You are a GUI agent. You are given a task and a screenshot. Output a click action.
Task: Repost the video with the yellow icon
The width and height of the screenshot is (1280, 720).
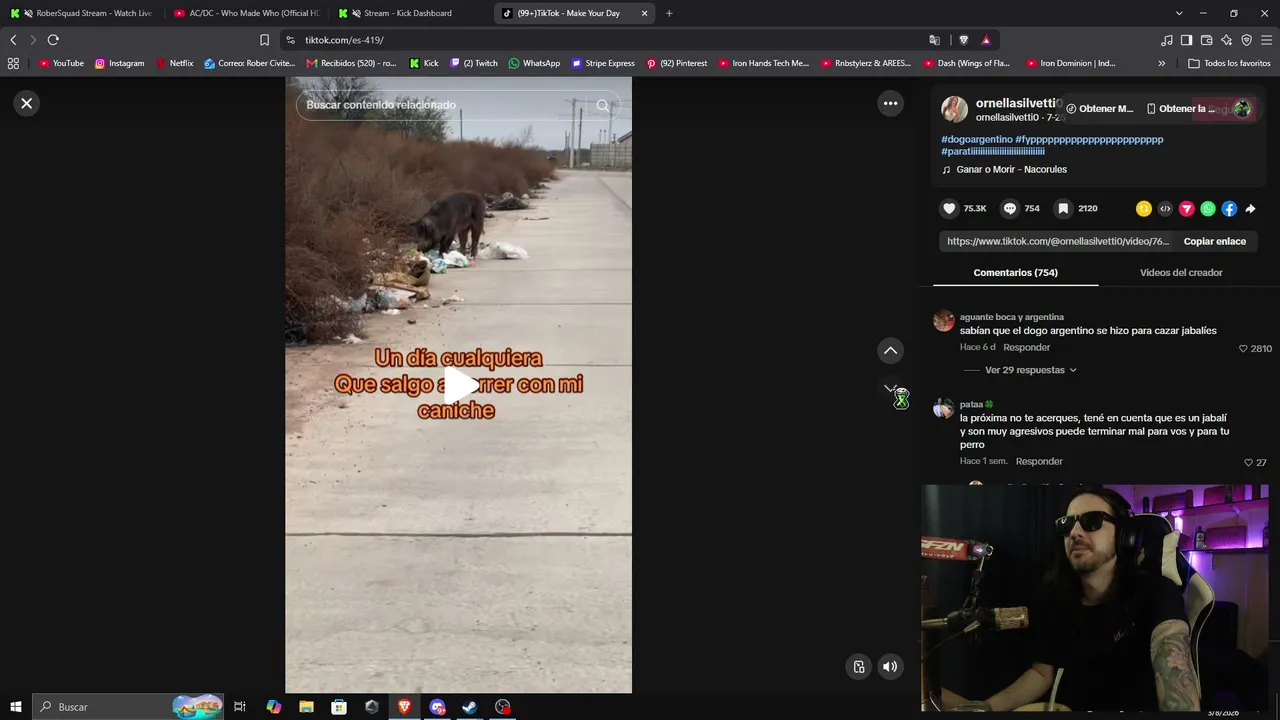(x=1144, y=209)
